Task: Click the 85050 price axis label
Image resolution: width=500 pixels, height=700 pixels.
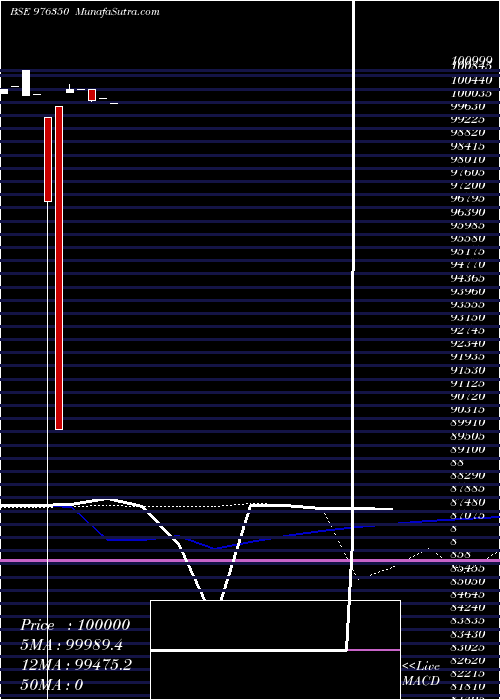Action: point(469,581)
